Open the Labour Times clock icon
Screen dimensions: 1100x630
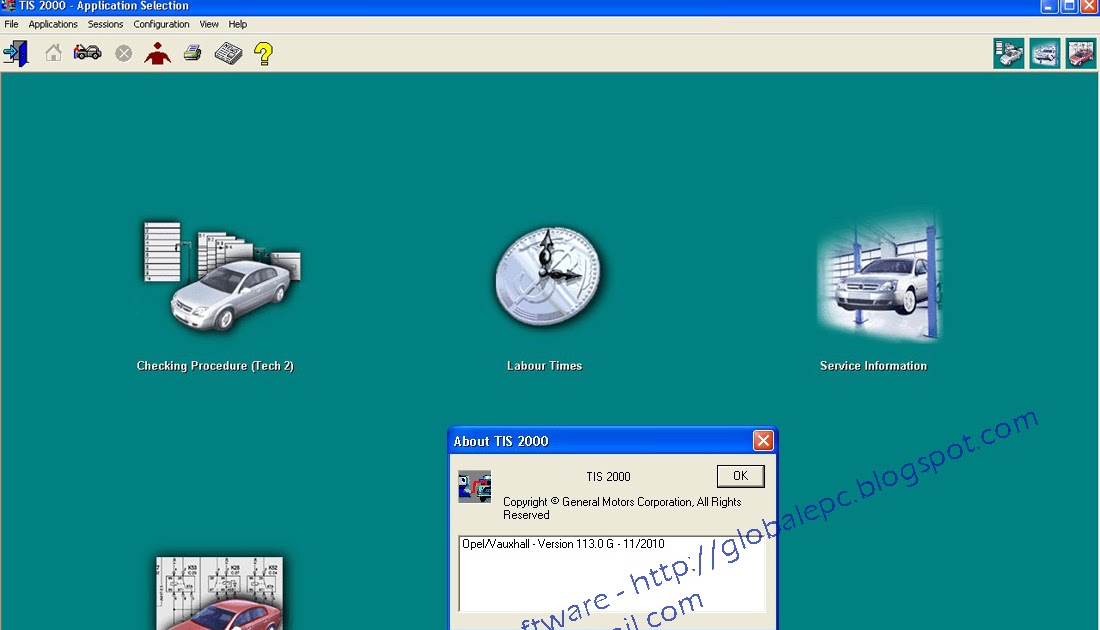(548, 276)
